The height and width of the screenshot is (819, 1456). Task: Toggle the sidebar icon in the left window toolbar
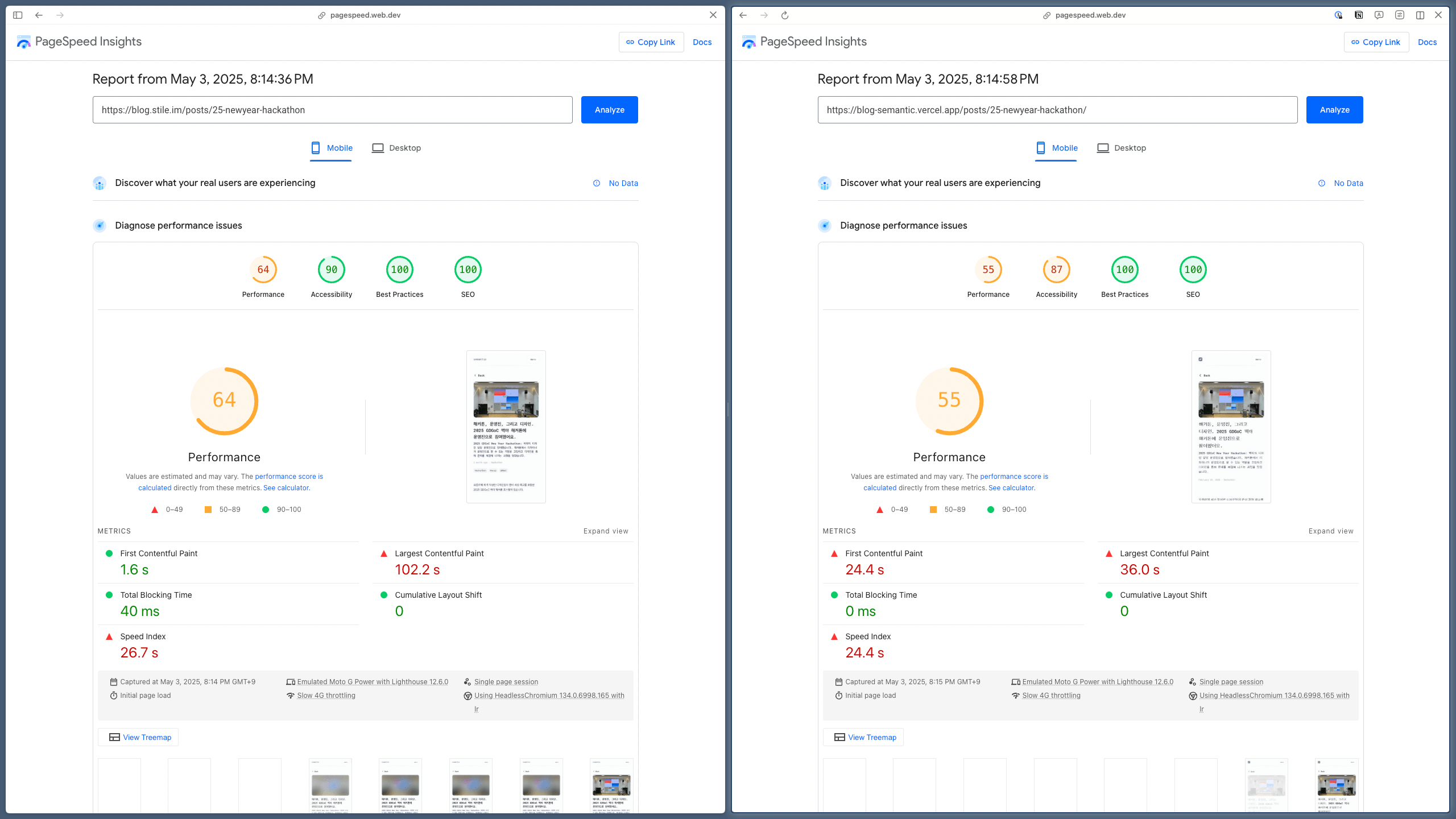click(18, 15)
